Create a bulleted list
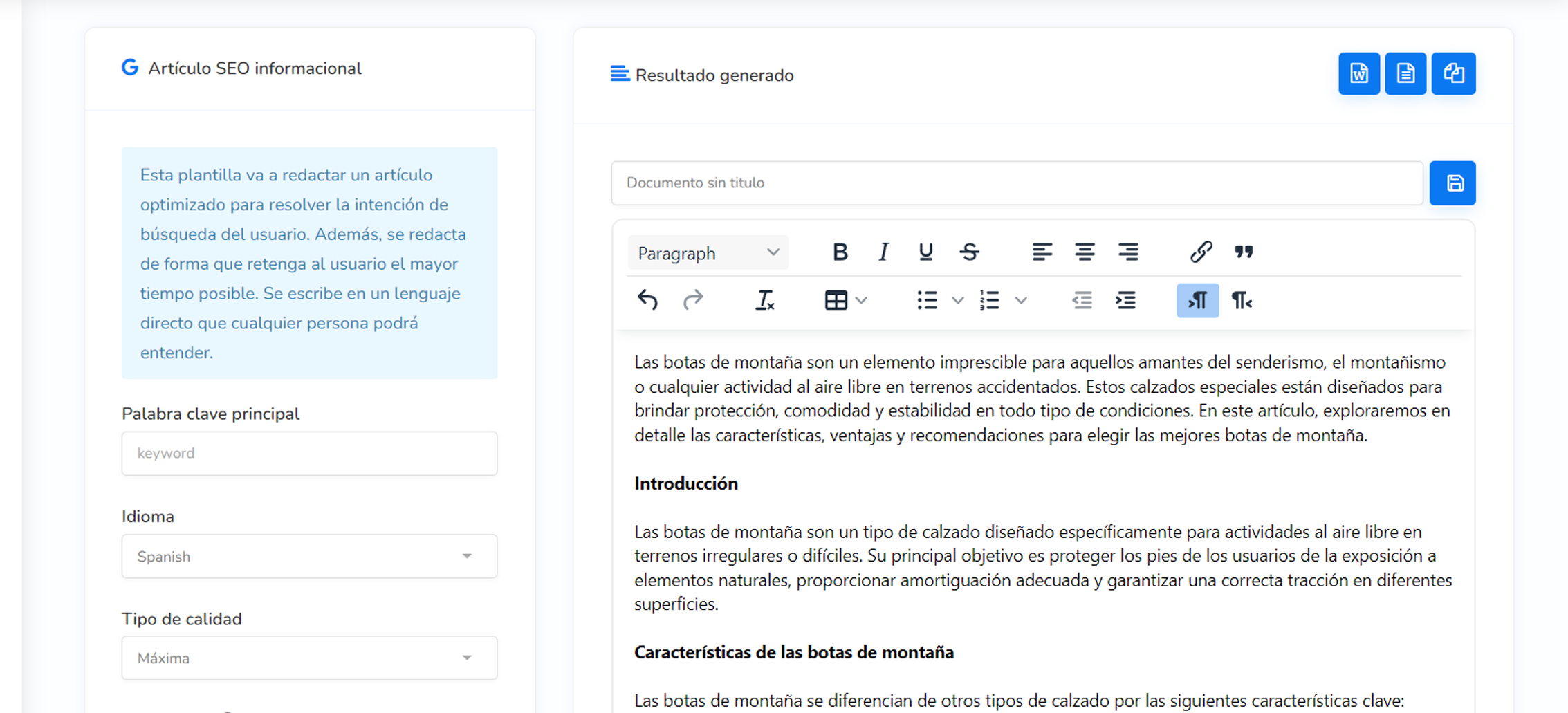The height and width of the screenshot is (713, 1568). point(927,300)
